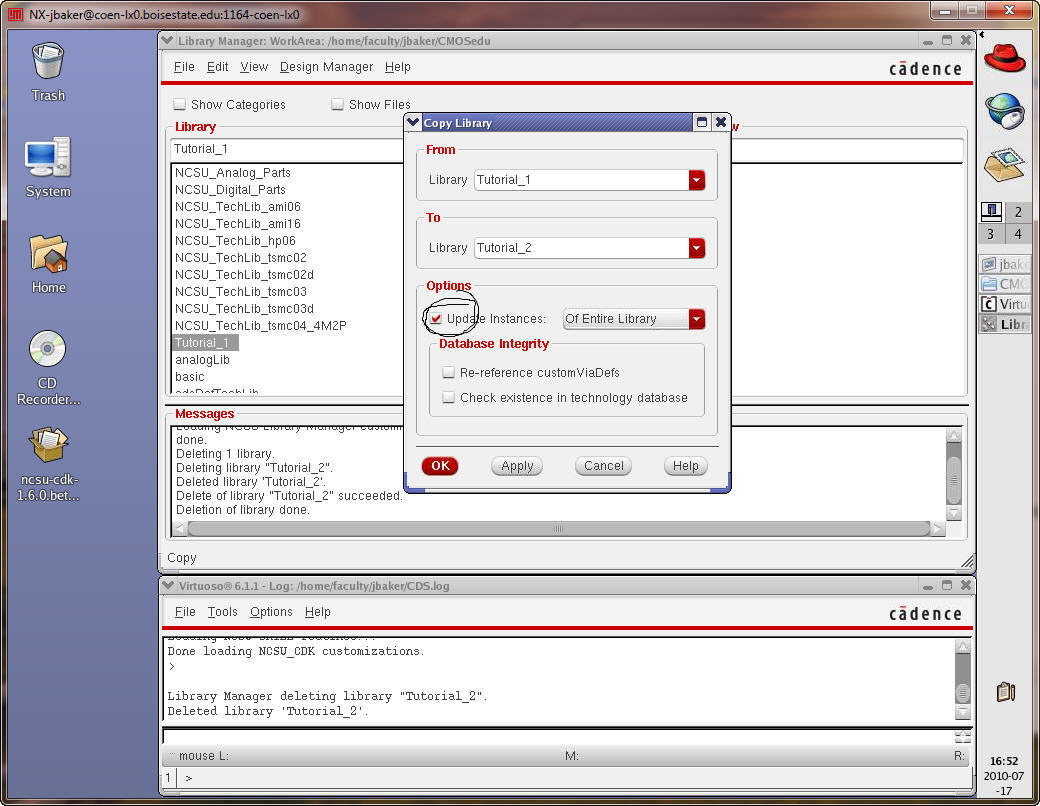Open Library Manager Edit menu

(x=217, y=67)
